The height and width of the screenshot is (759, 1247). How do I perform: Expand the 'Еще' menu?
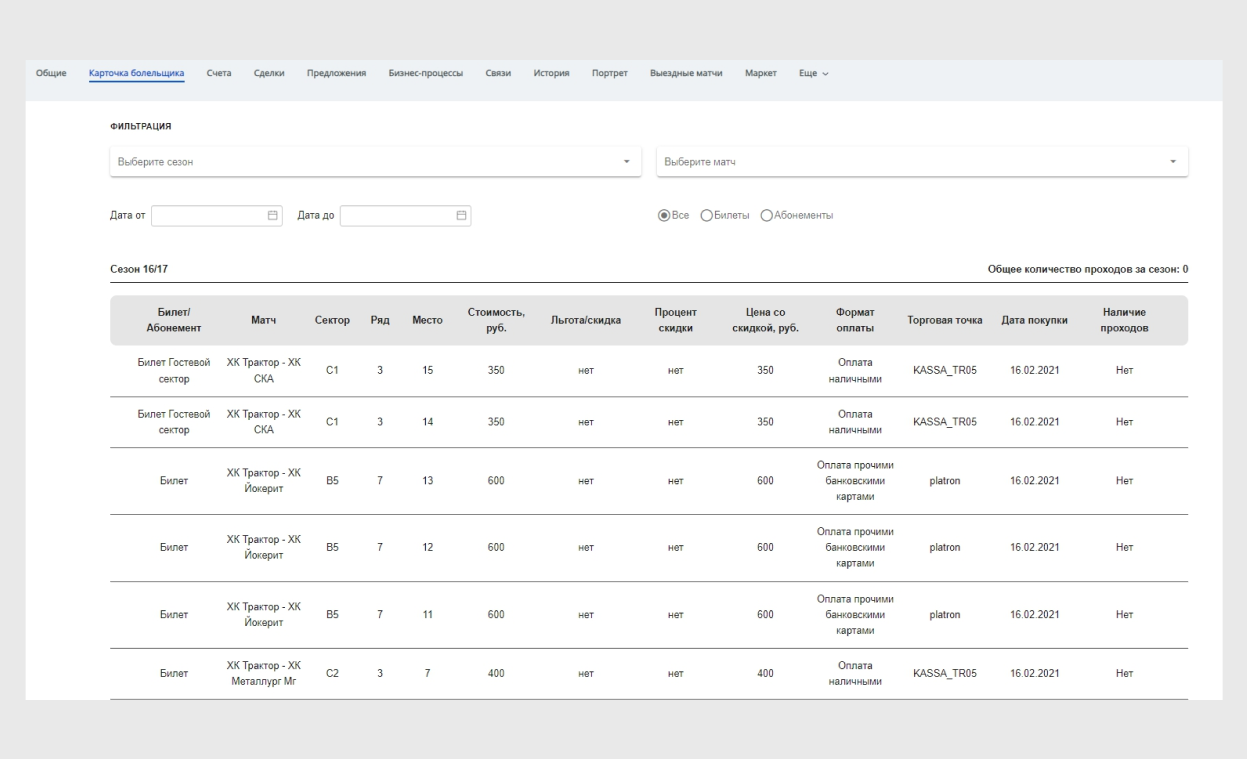tap(813, 74)
